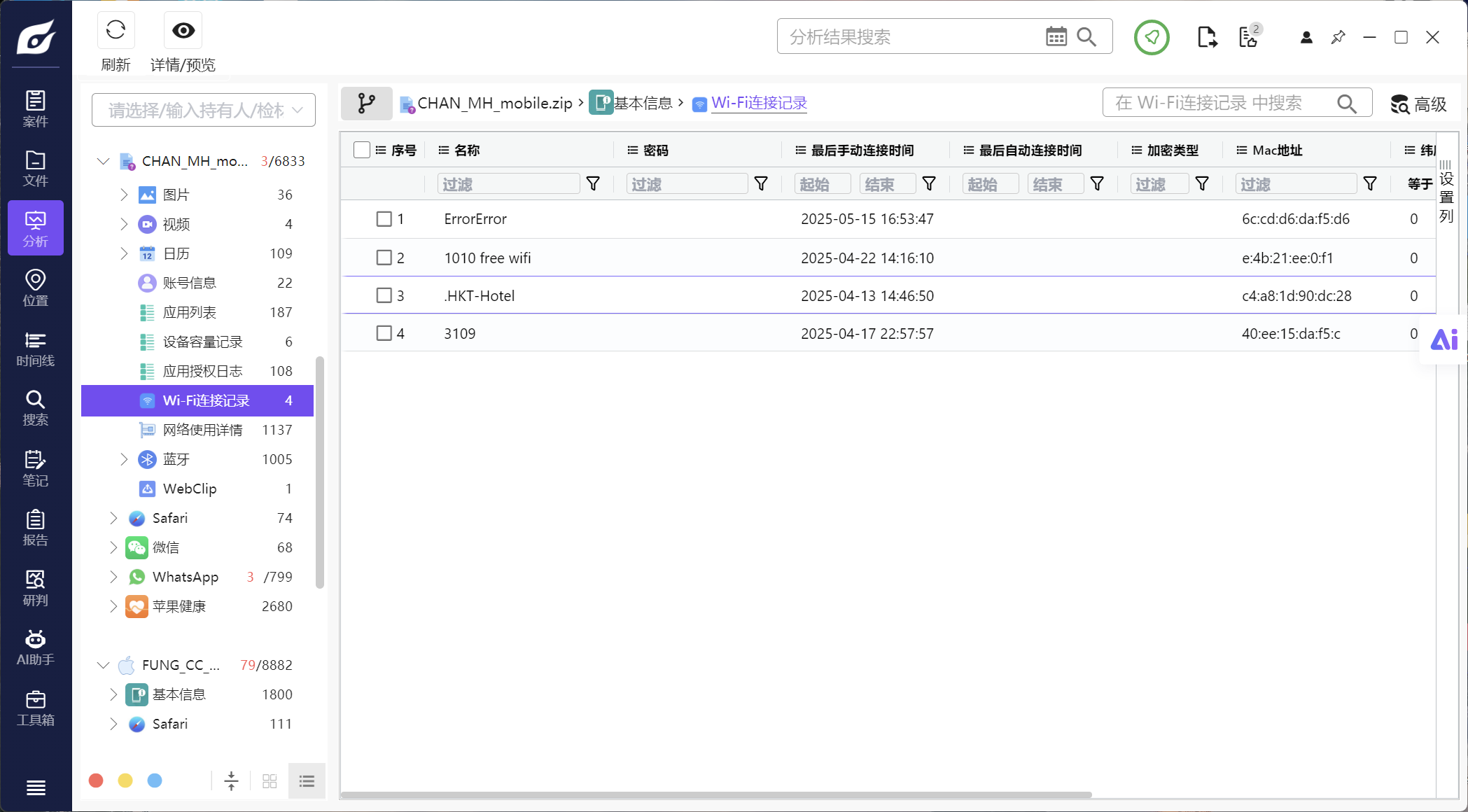The height and width of the screenshot is (812, 1468).
Task: Tick the select-all checkbox in header
Action: tap(362, 150)
